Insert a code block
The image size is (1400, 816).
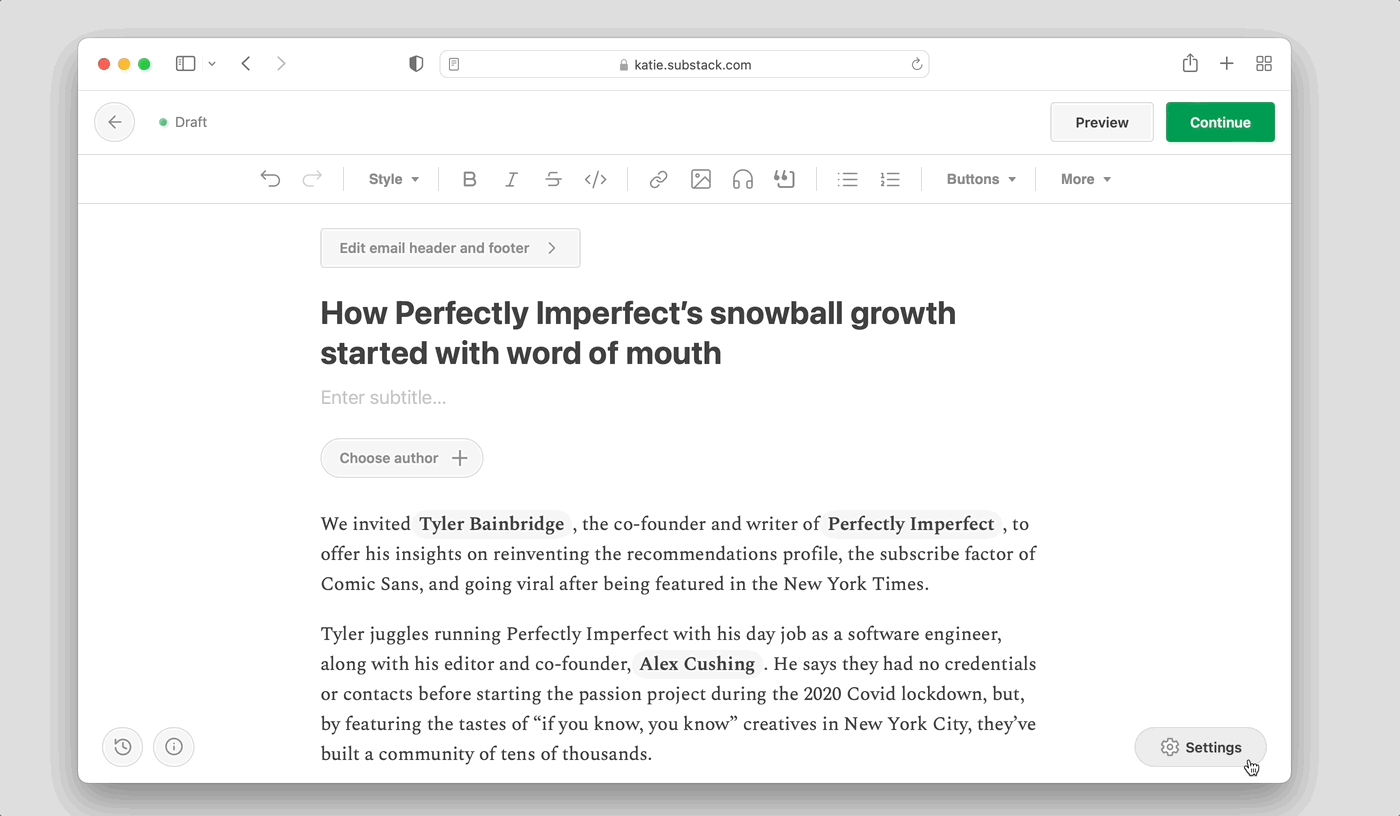coord(596,179)
